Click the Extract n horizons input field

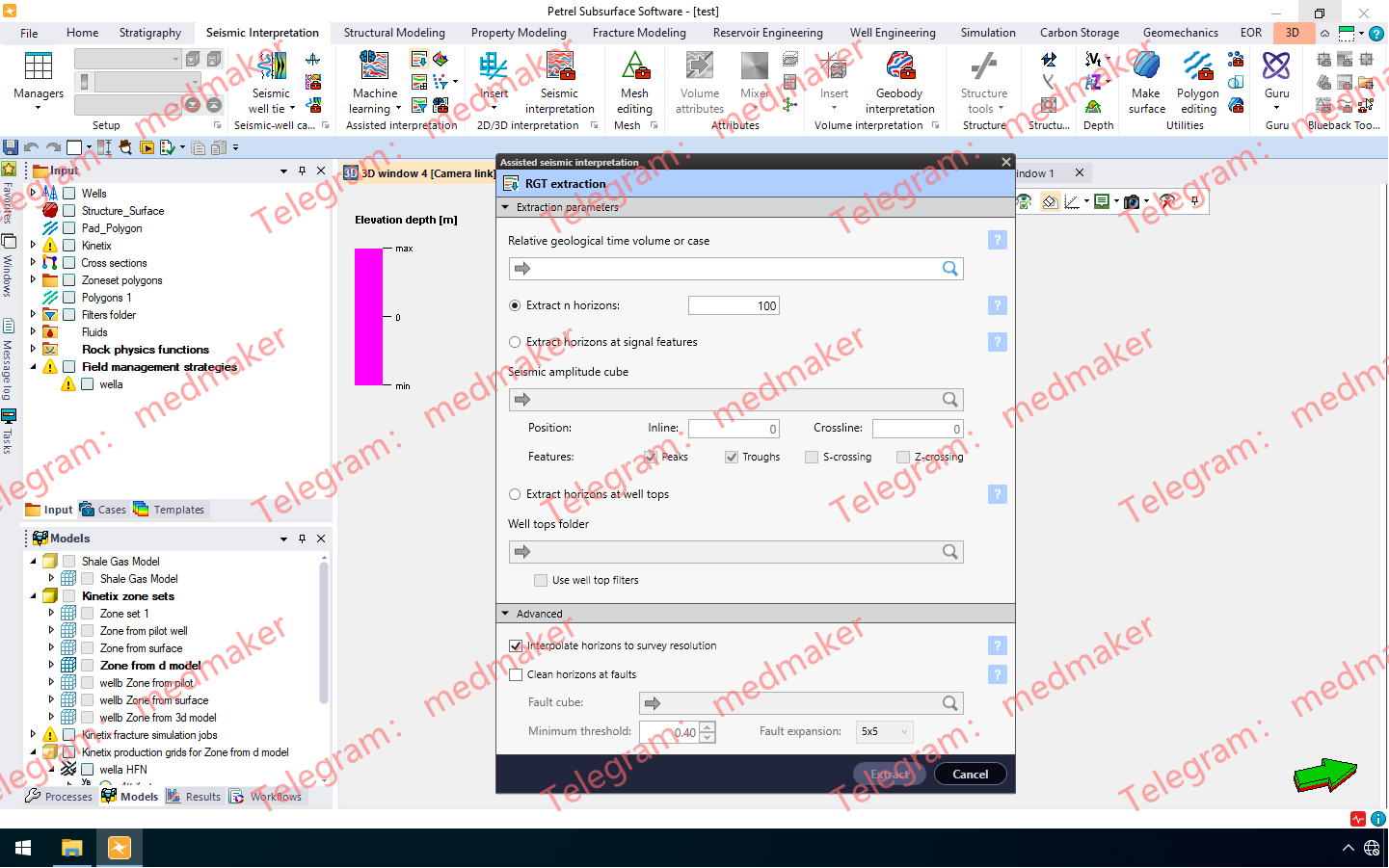click(734, 304)
